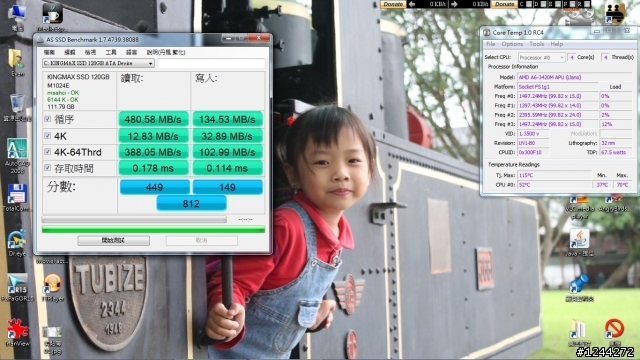Click the total score 812 button
Screen dimensions: 640x360
191,203
